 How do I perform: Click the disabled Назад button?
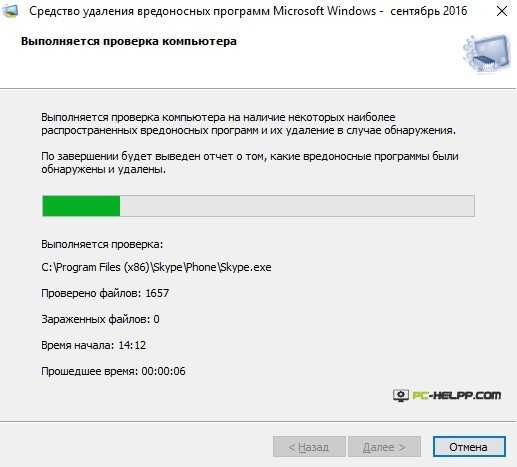pos(309,447)
